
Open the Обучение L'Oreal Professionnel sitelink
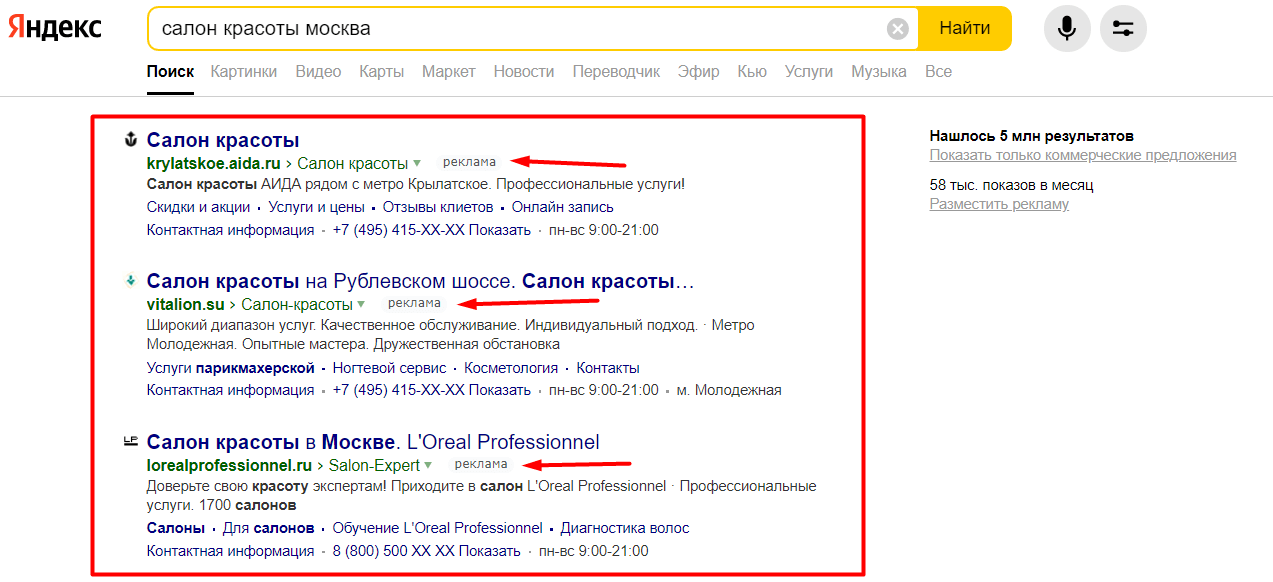click(438, 528)
